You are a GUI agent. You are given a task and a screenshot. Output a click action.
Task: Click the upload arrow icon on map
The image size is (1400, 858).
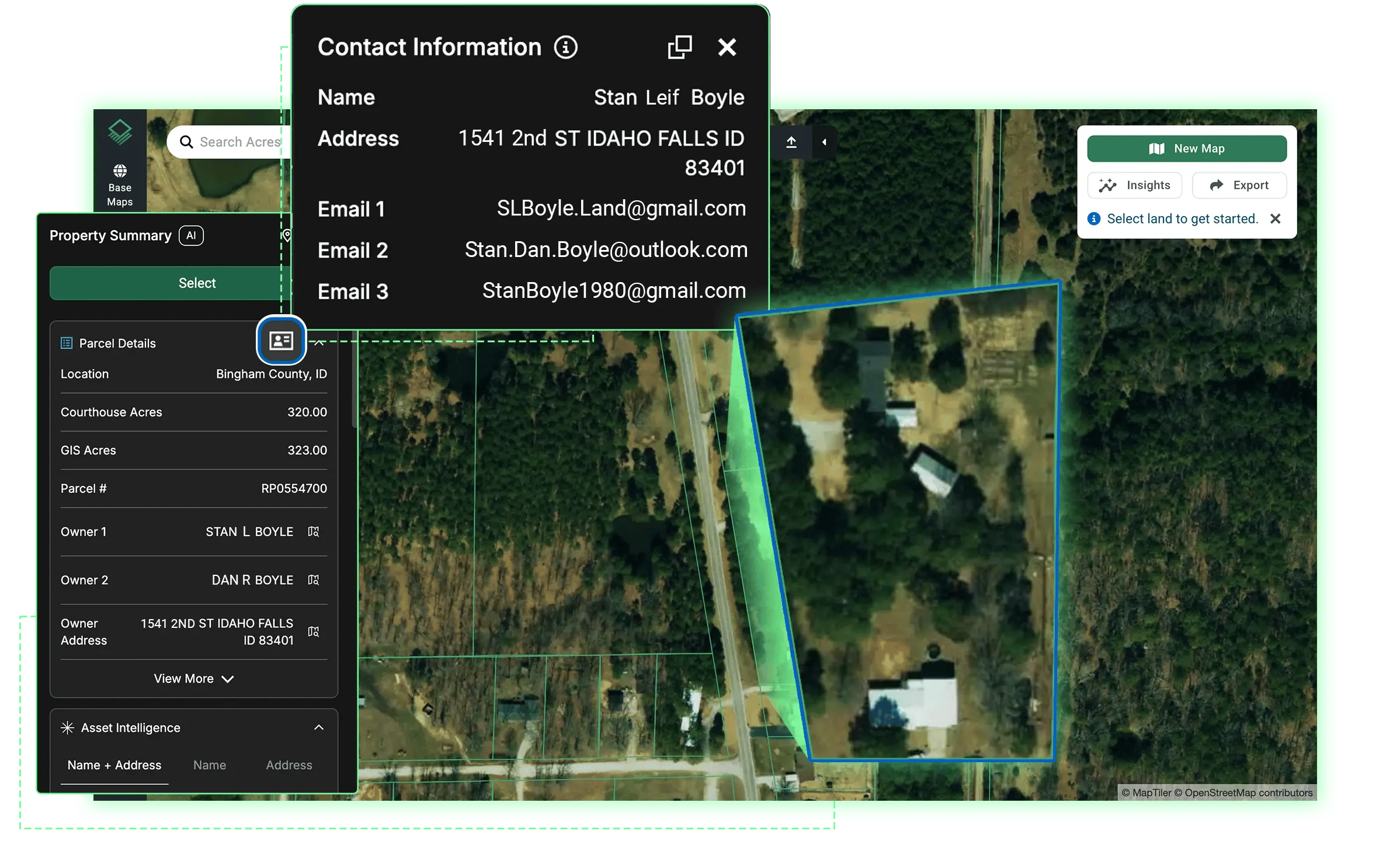tap(791, 142)
